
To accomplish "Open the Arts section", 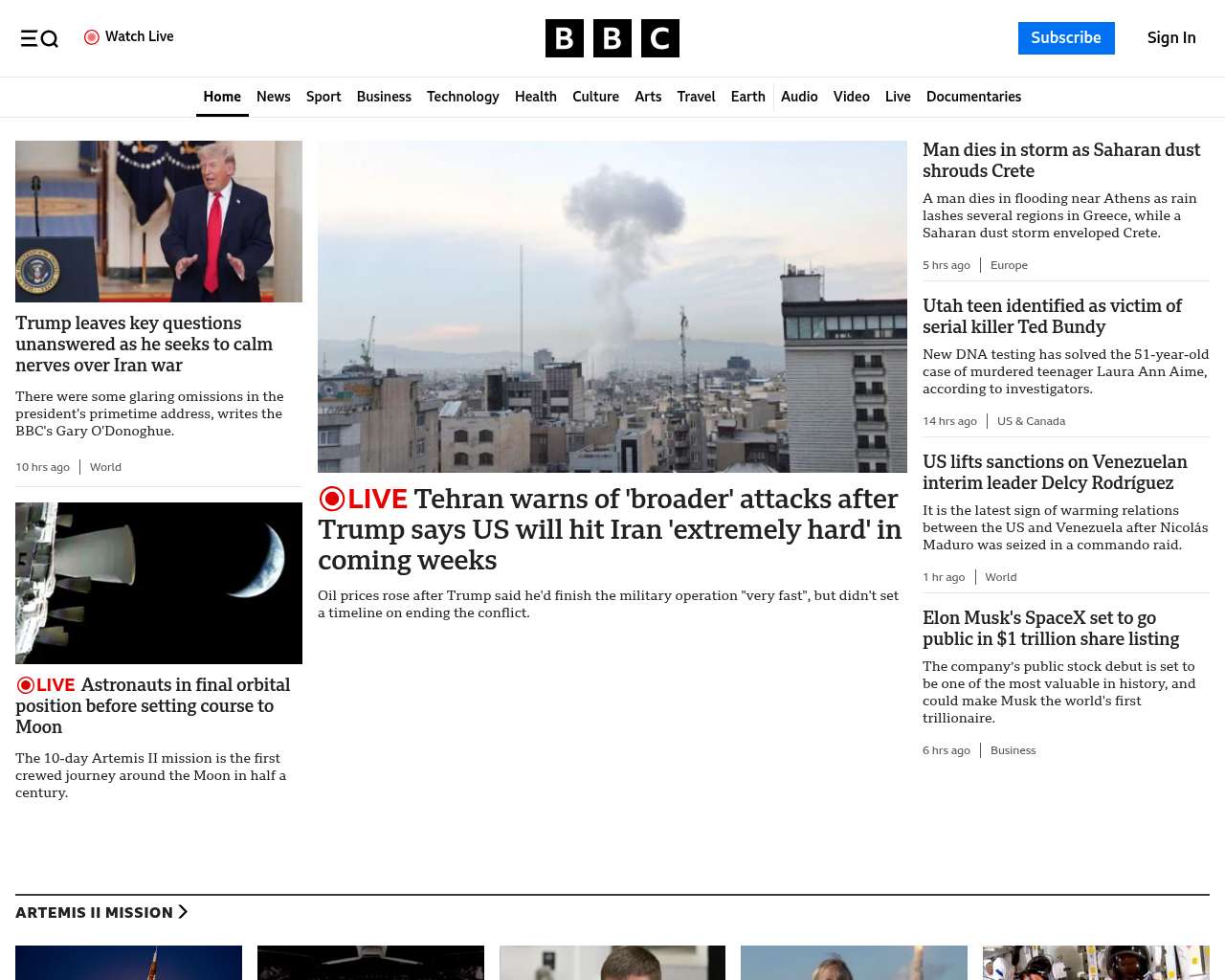I will pos(648,97).
